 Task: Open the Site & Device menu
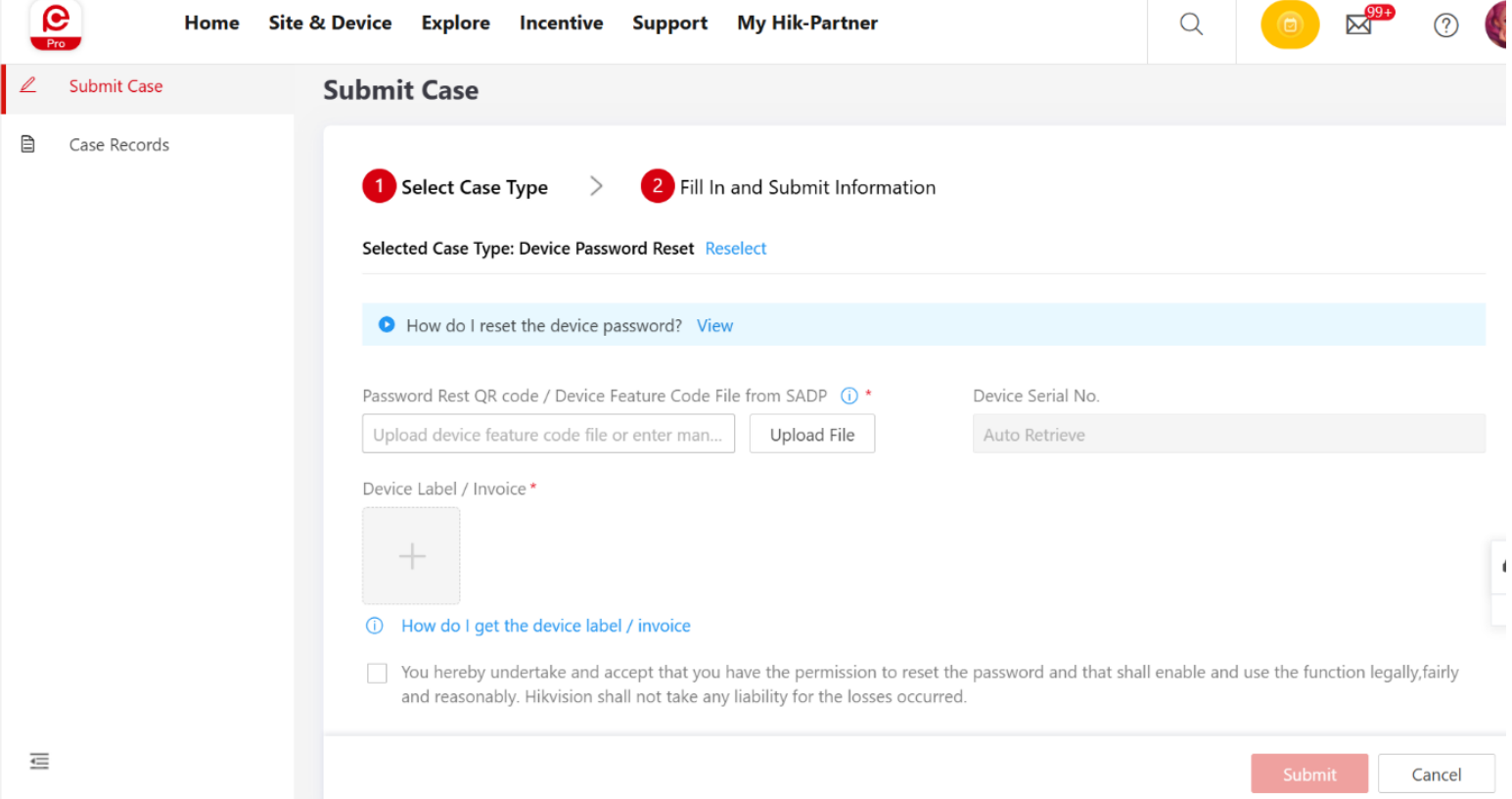click(x=330, y=23)
